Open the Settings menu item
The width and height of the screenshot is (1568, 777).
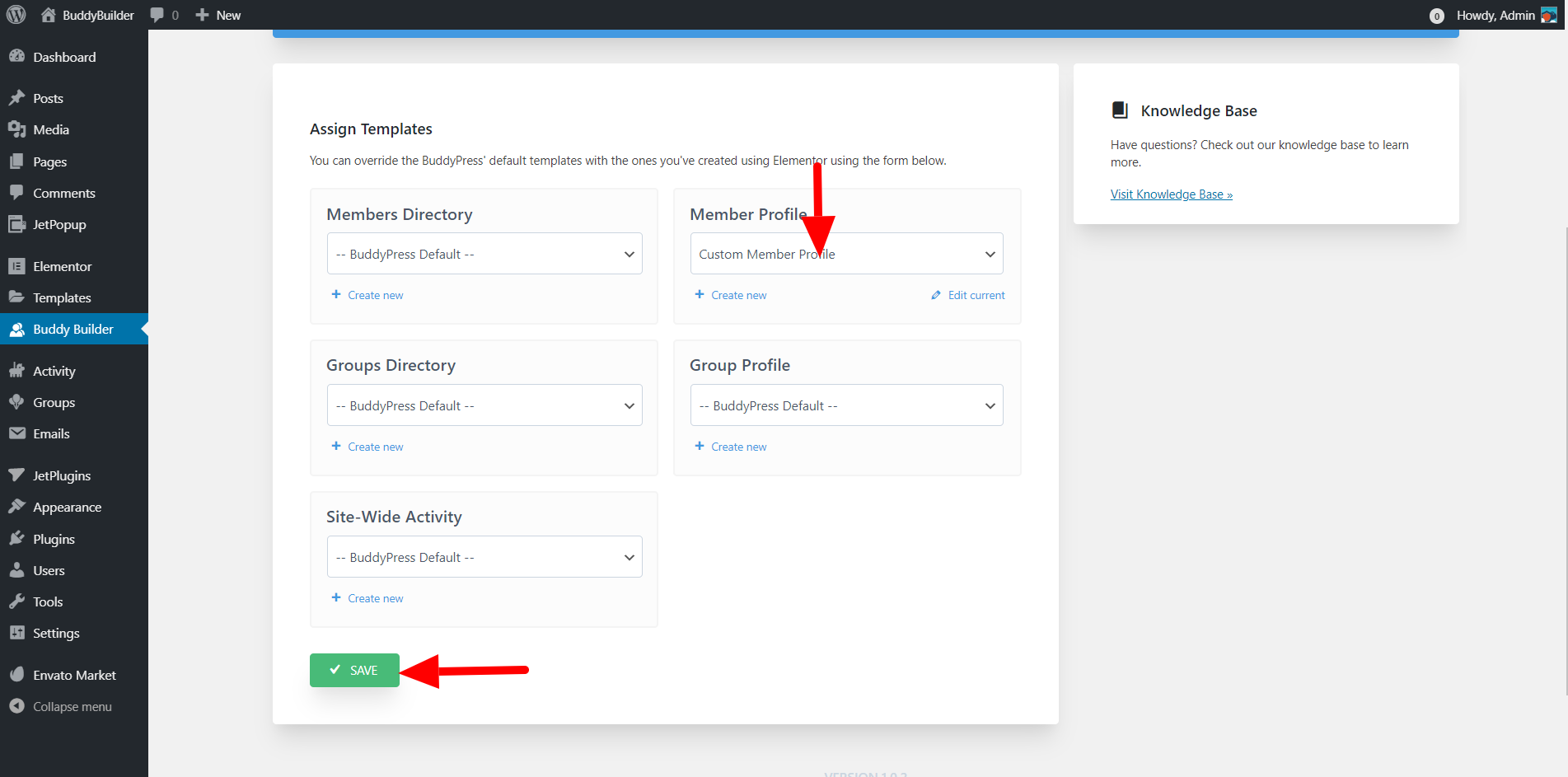click(74, 633)
